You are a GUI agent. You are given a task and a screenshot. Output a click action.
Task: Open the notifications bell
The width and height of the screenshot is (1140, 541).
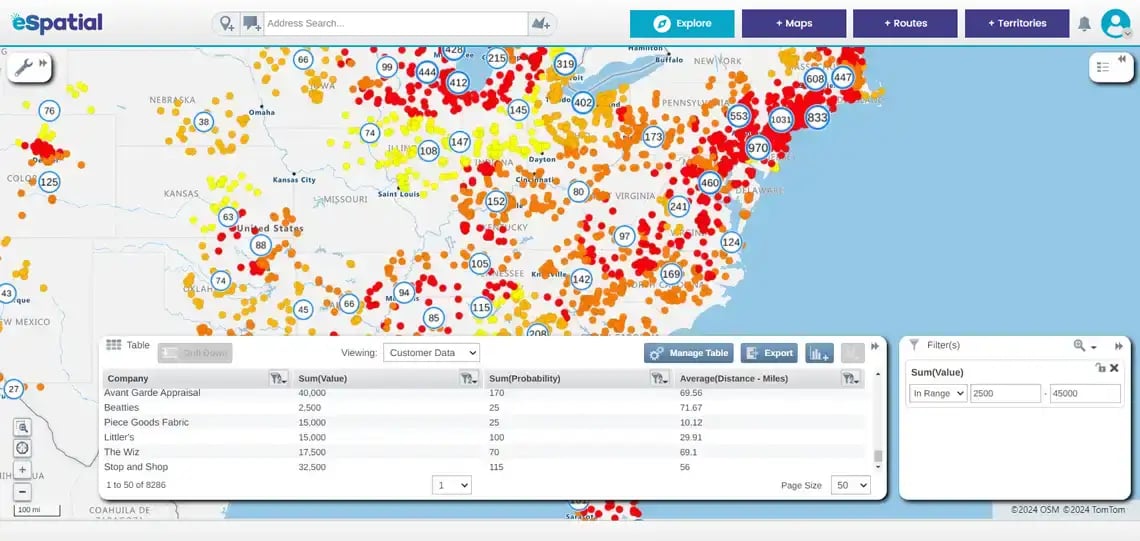click(1084, 24)
